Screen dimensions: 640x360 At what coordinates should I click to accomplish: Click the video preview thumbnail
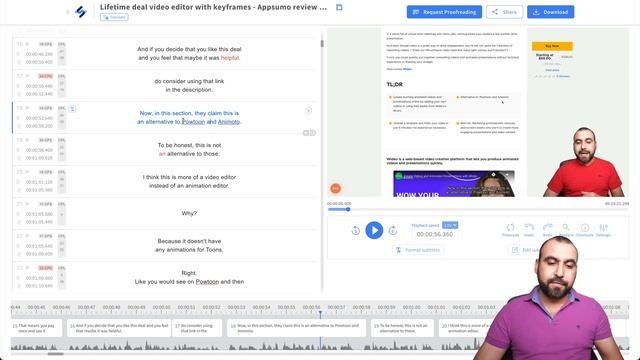478,112
